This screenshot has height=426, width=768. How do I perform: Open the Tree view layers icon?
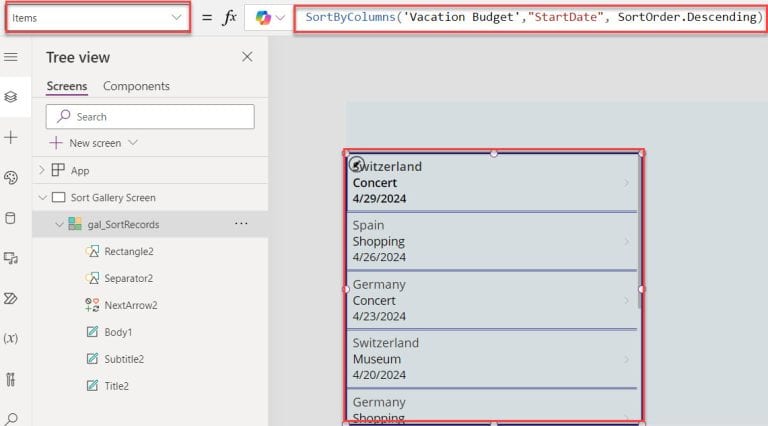point(11,97)
